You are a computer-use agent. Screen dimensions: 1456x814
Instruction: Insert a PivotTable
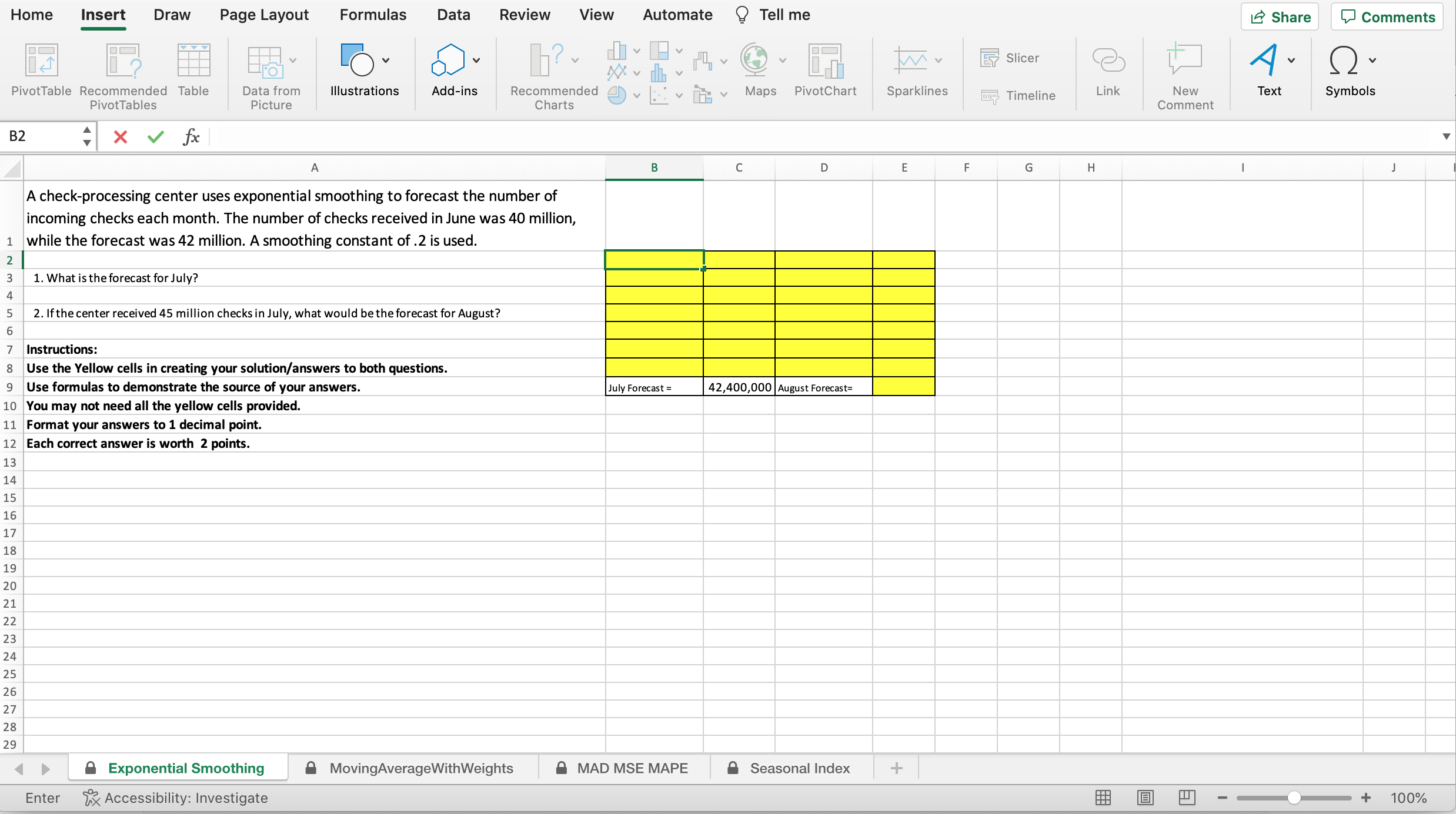coord(40,72)
